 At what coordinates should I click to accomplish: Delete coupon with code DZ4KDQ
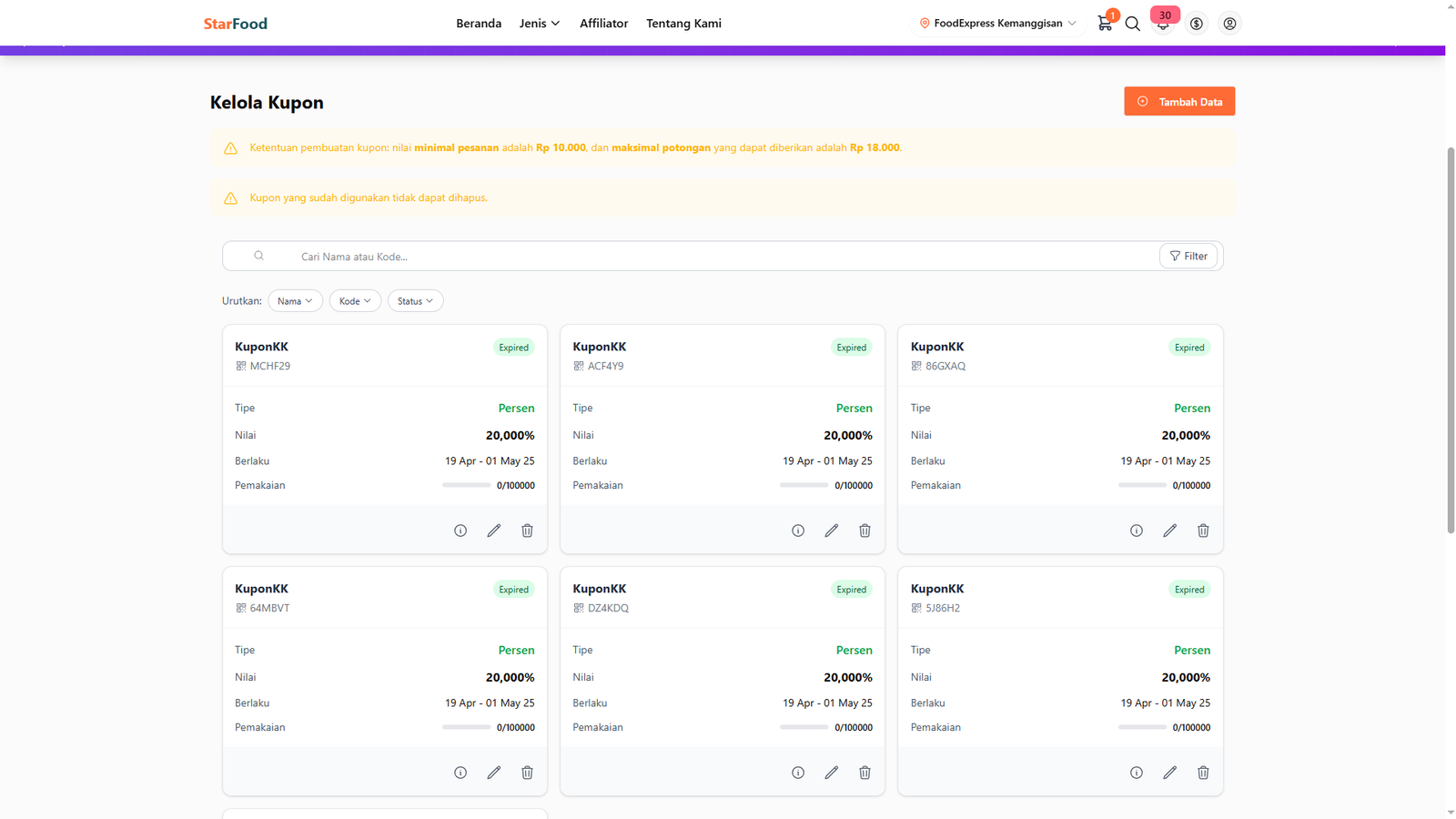point(864,773)
